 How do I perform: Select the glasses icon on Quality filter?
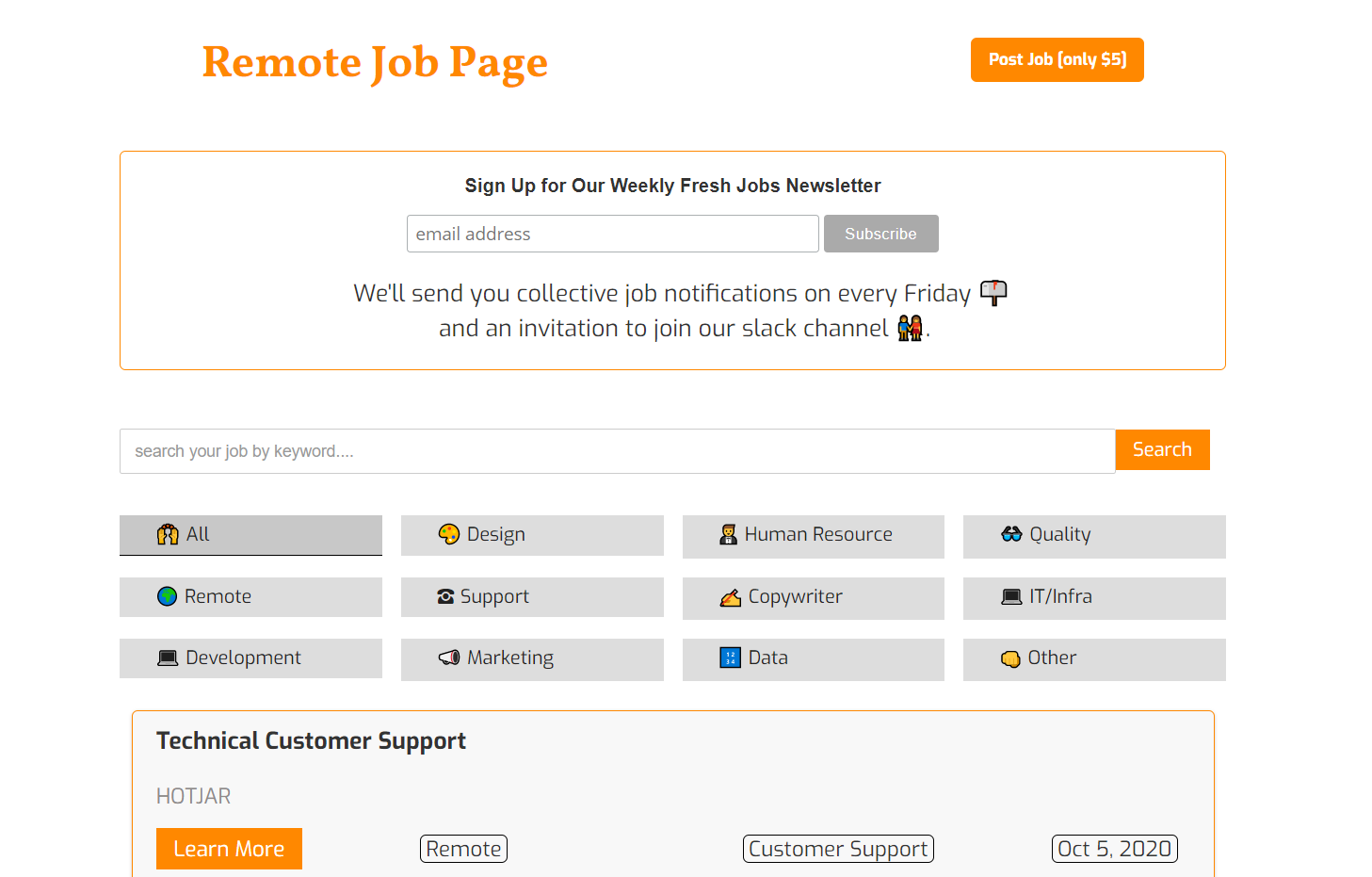point(1011,534)
